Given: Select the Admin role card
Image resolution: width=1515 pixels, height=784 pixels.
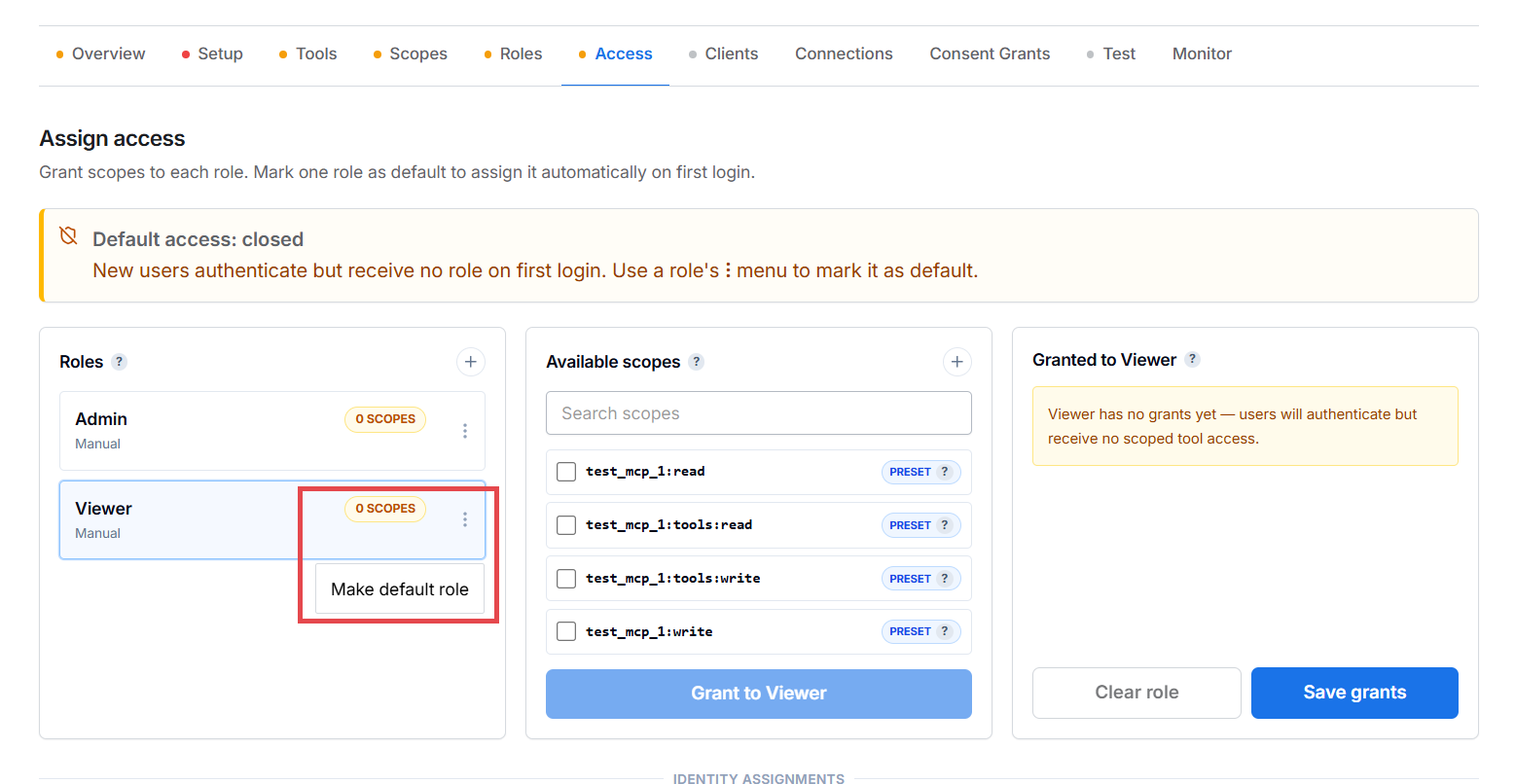Looking at the screenshot, I should click(x=272, y=431).
